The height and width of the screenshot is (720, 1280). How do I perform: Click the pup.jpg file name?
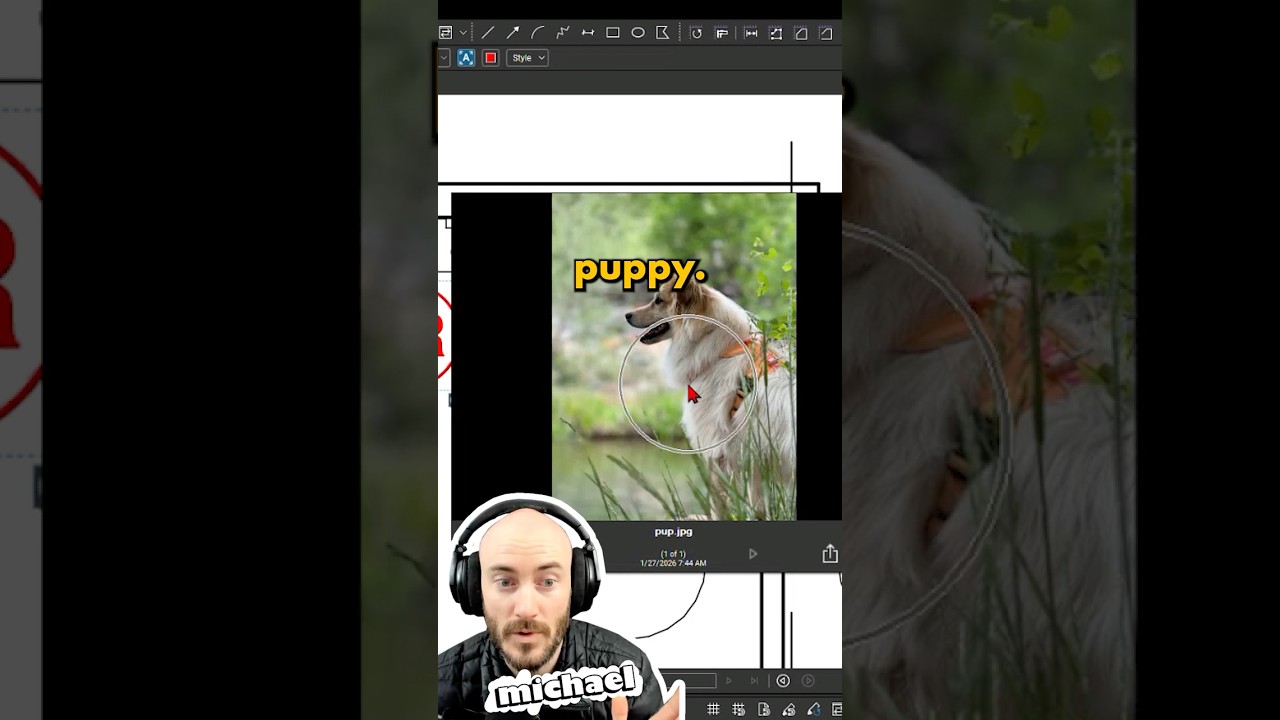click(x=673, y=532)
